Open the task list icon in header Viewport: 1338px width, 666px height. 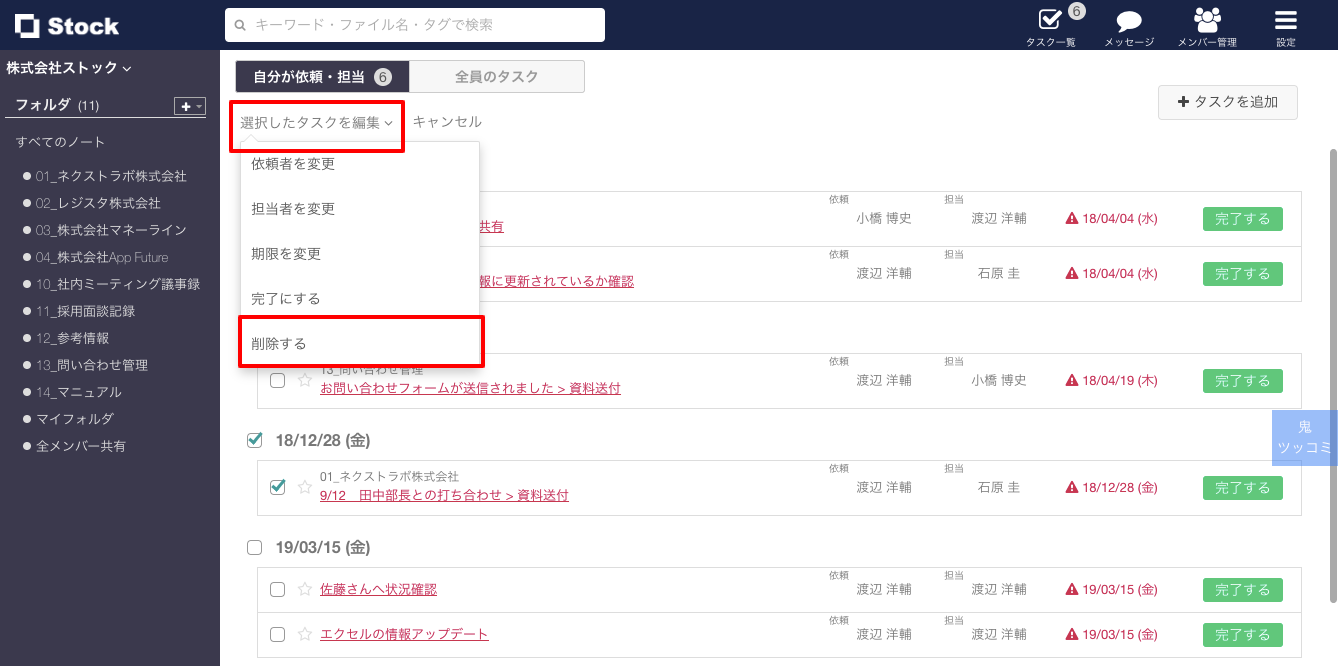click(1049, 20)
